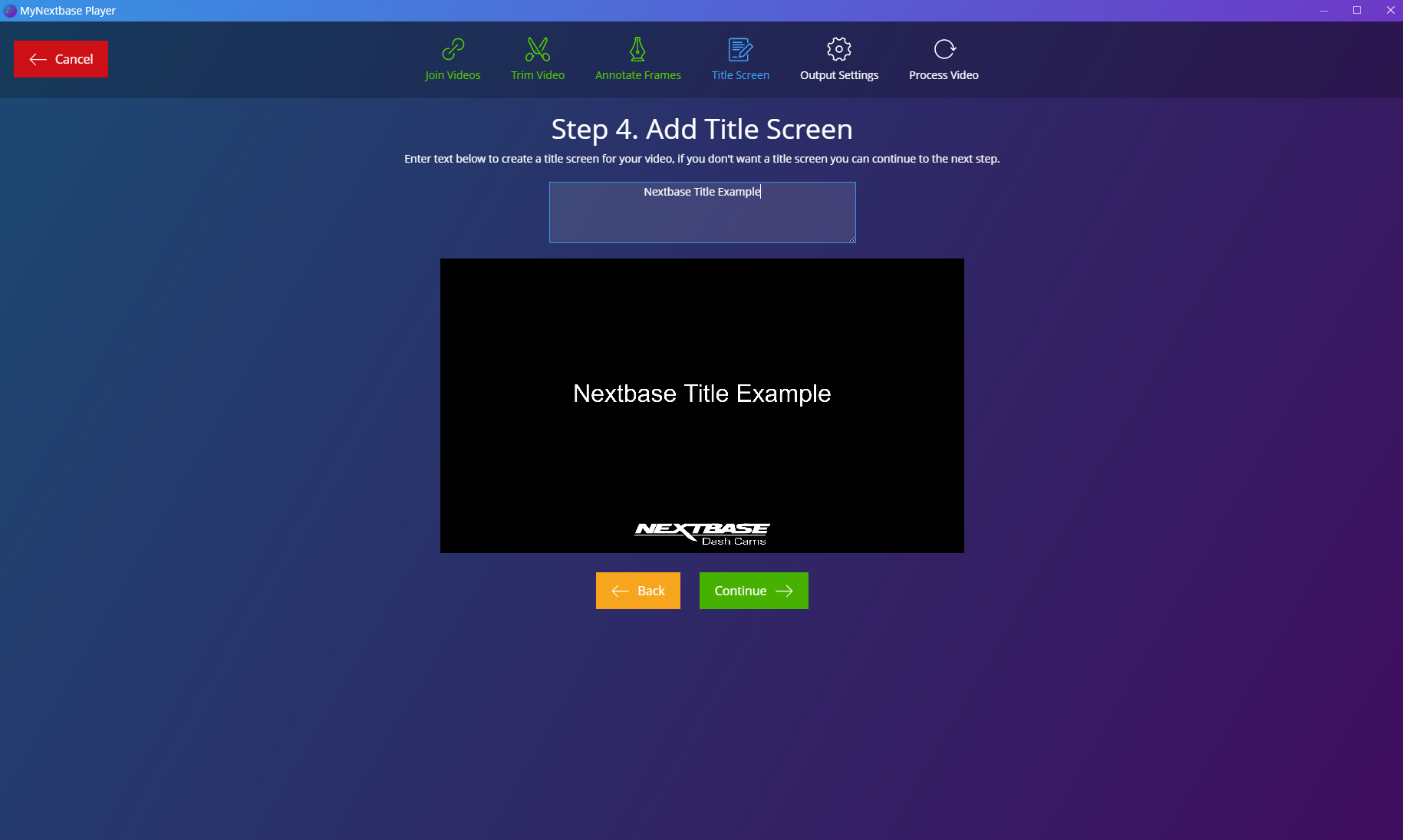Select the Trim Video scissors icon
Screen dimensions: 1403x840
[537, 49]
